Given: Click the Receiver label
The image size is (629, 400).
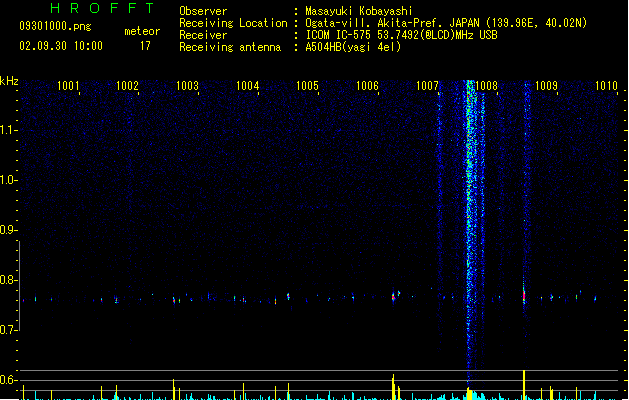Looking at the screenshot, I should coord(203,35).
